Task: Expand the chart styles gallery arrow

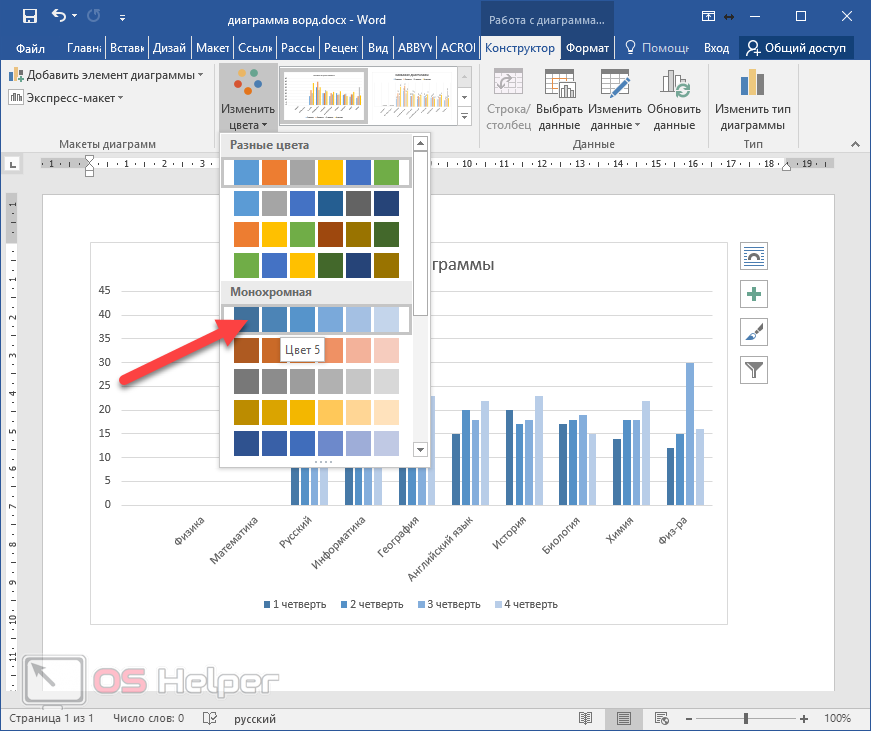Action: [x=465, y=118]
